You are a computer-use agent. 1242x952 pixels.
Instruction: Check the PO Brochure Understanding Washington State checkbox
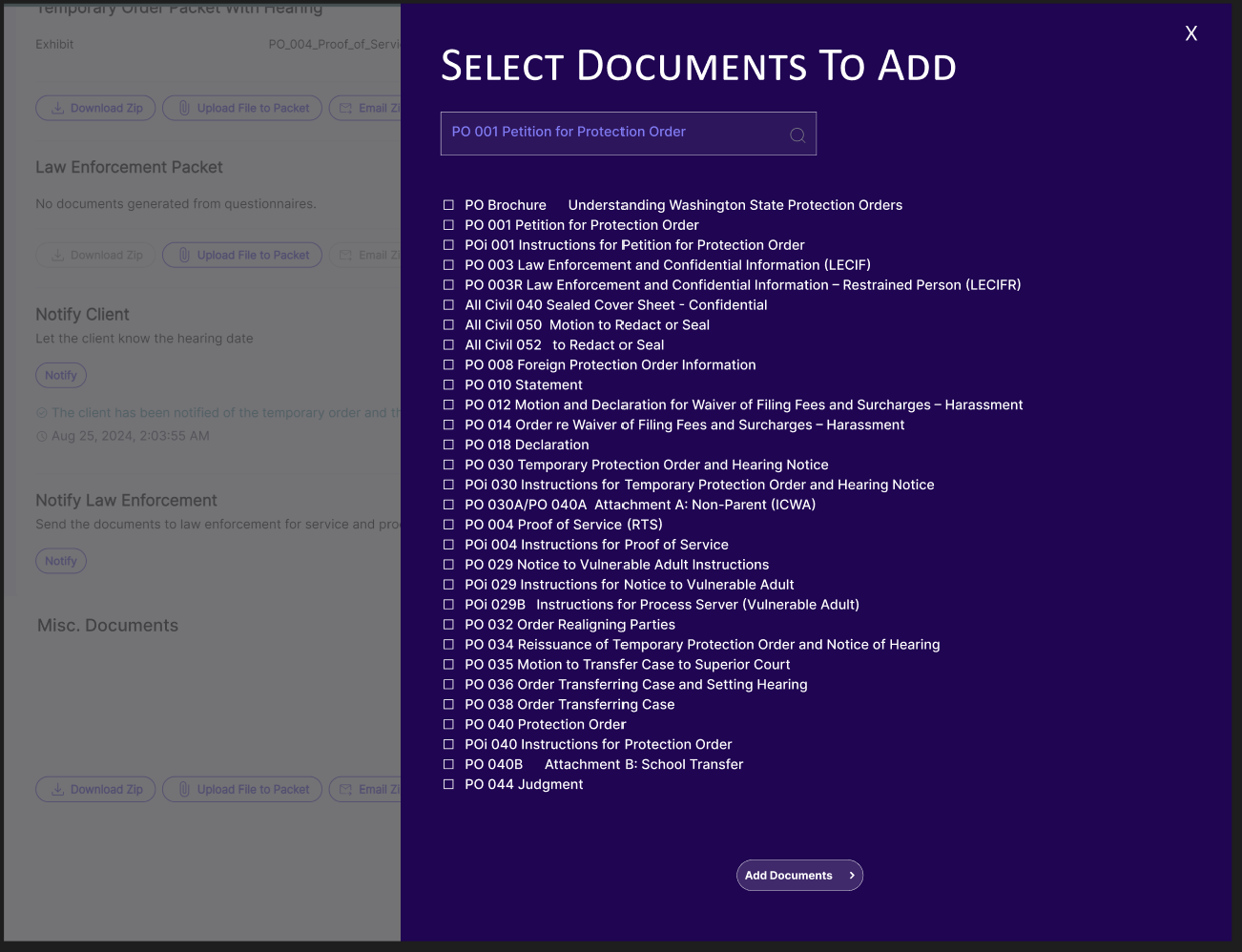[x=448, y=205]
